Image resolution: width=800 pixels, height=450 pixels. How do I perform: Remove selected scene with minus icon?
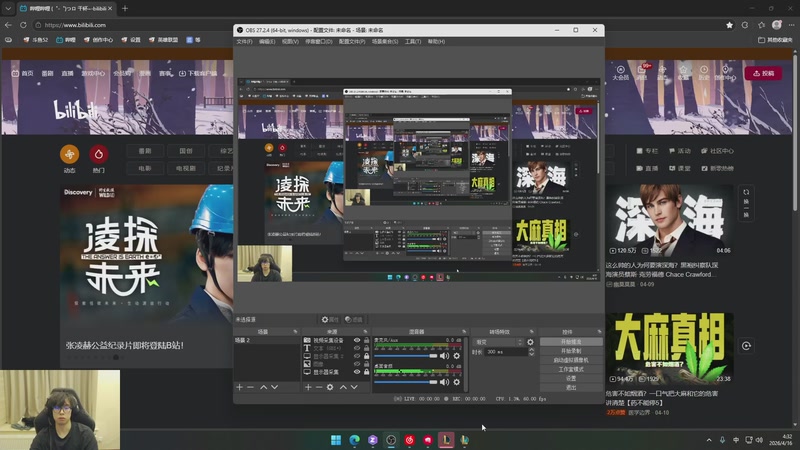tap(251, 387)
